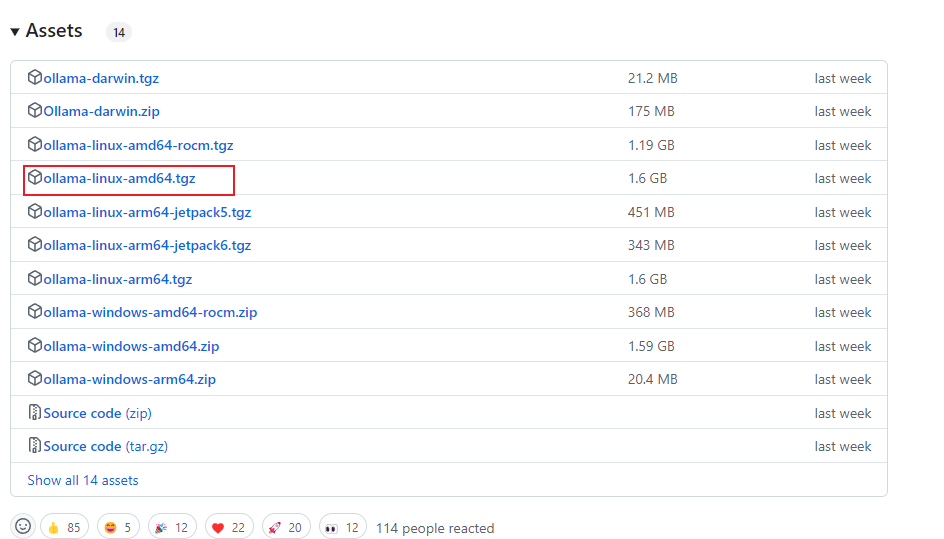Image resolution: width=944 pixels, height=539 pixels.
Task: Click 'last week' in ollama-darwin.tgz row
Action: (842, 78)
